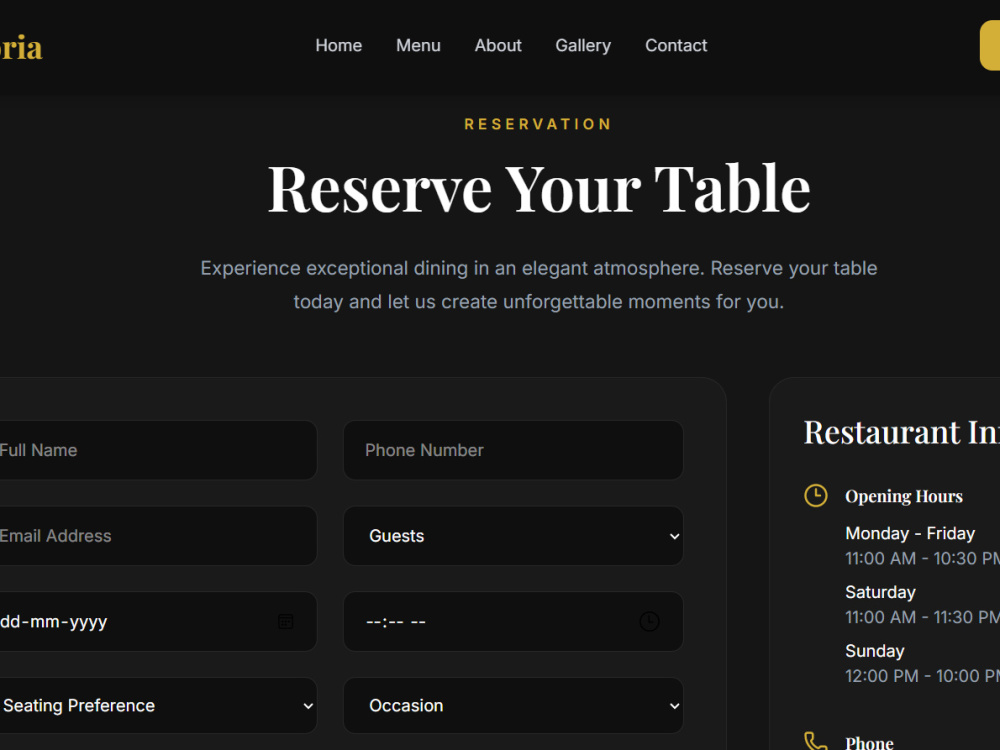Open the Guests dropdown
Screen dimensions: 1000x750
pos(513,536)
